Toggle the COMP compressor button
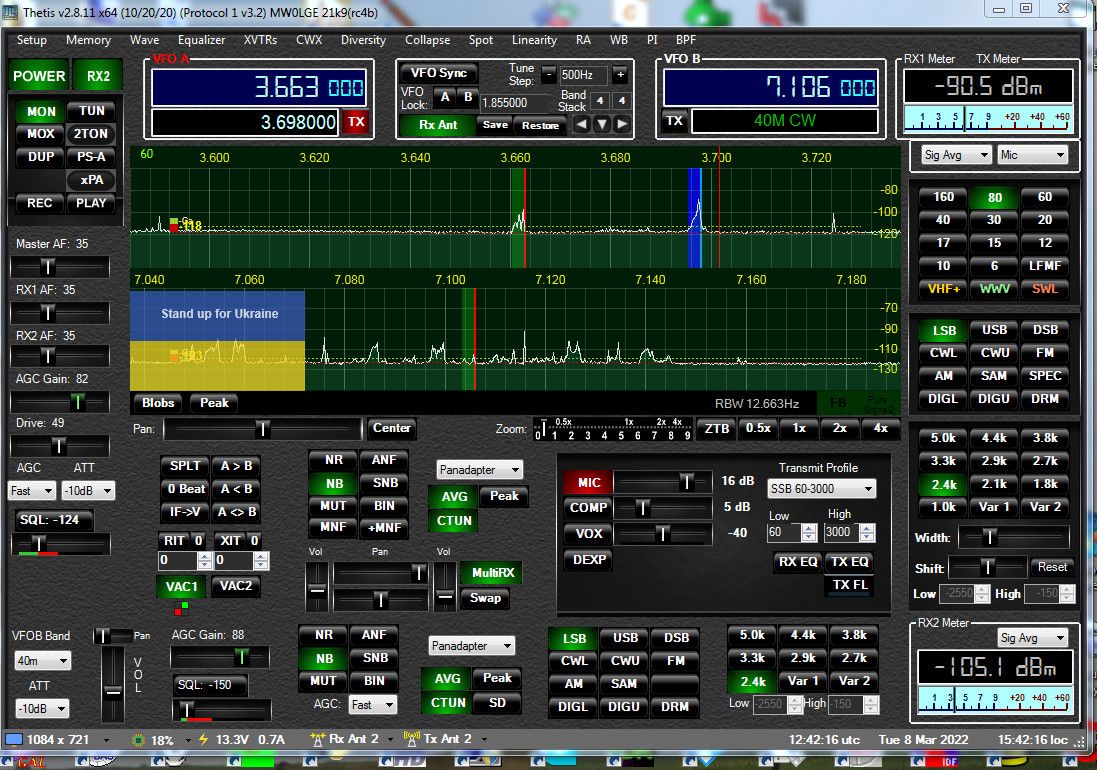Screen dimensions: 1097x770 pyautogui.click(x=588, y=508)
